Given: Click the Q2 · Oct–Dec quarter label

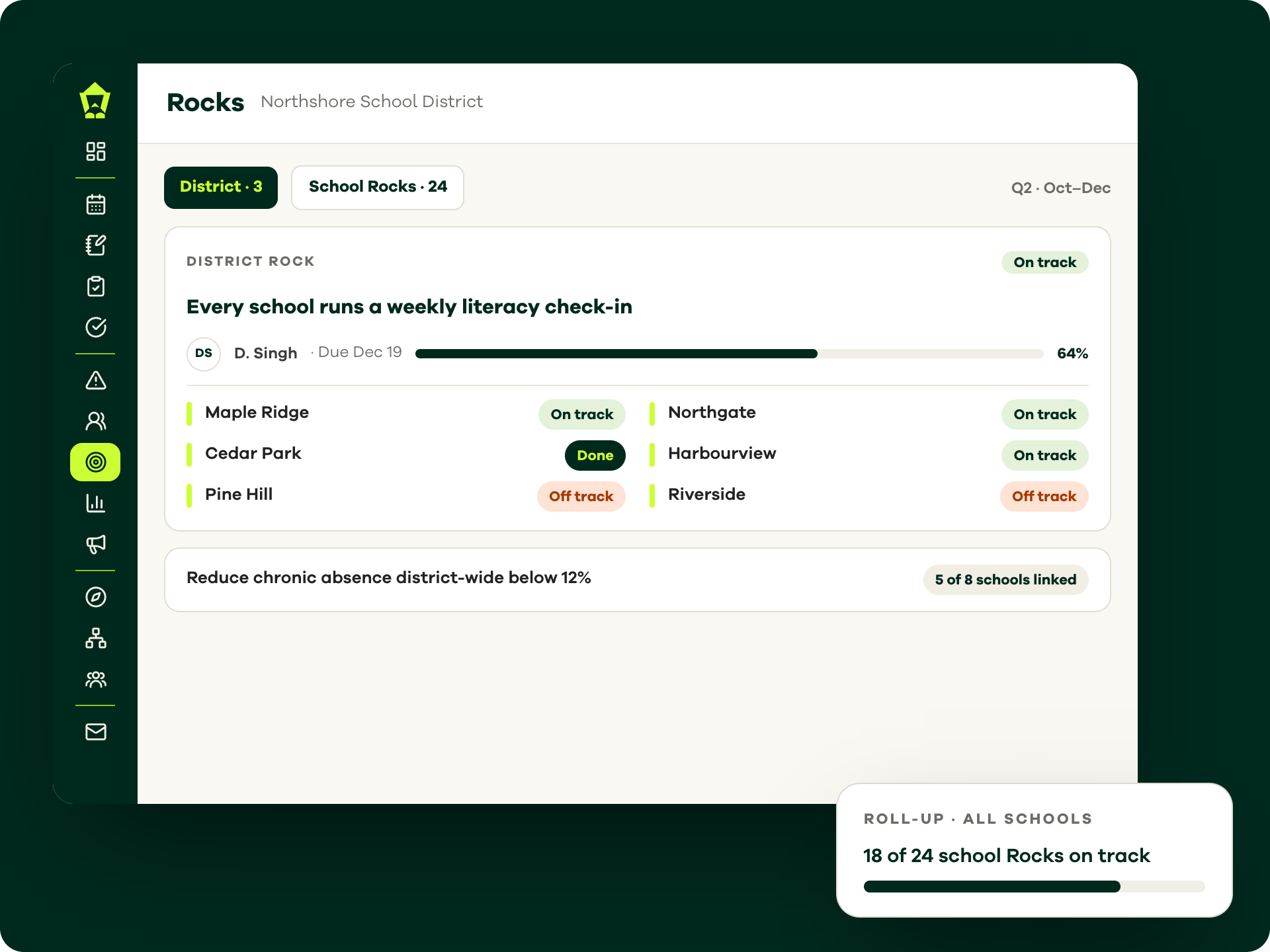Looking at the screenshot, I should tap(1061, 188).
